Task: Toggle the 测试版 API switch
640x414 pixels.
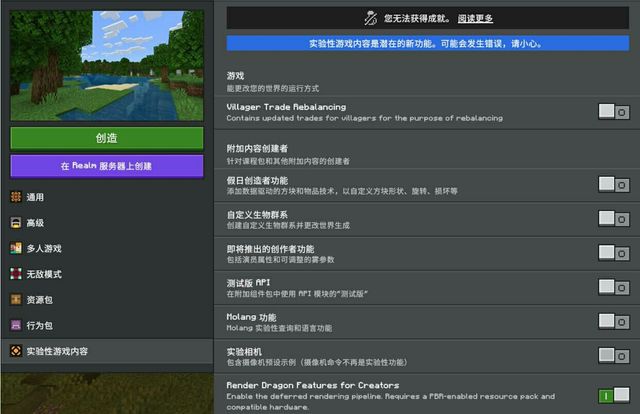Action: pos(613,287)
